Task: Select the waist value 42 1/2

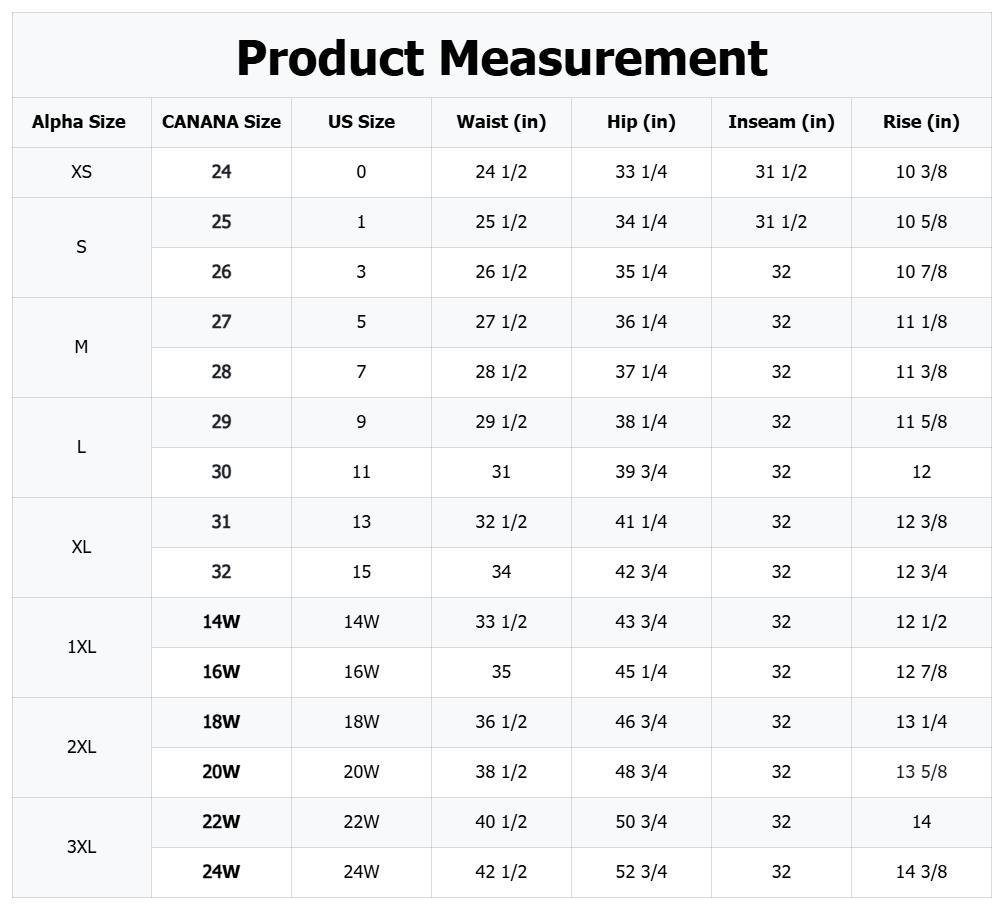Action: (501, 872)
